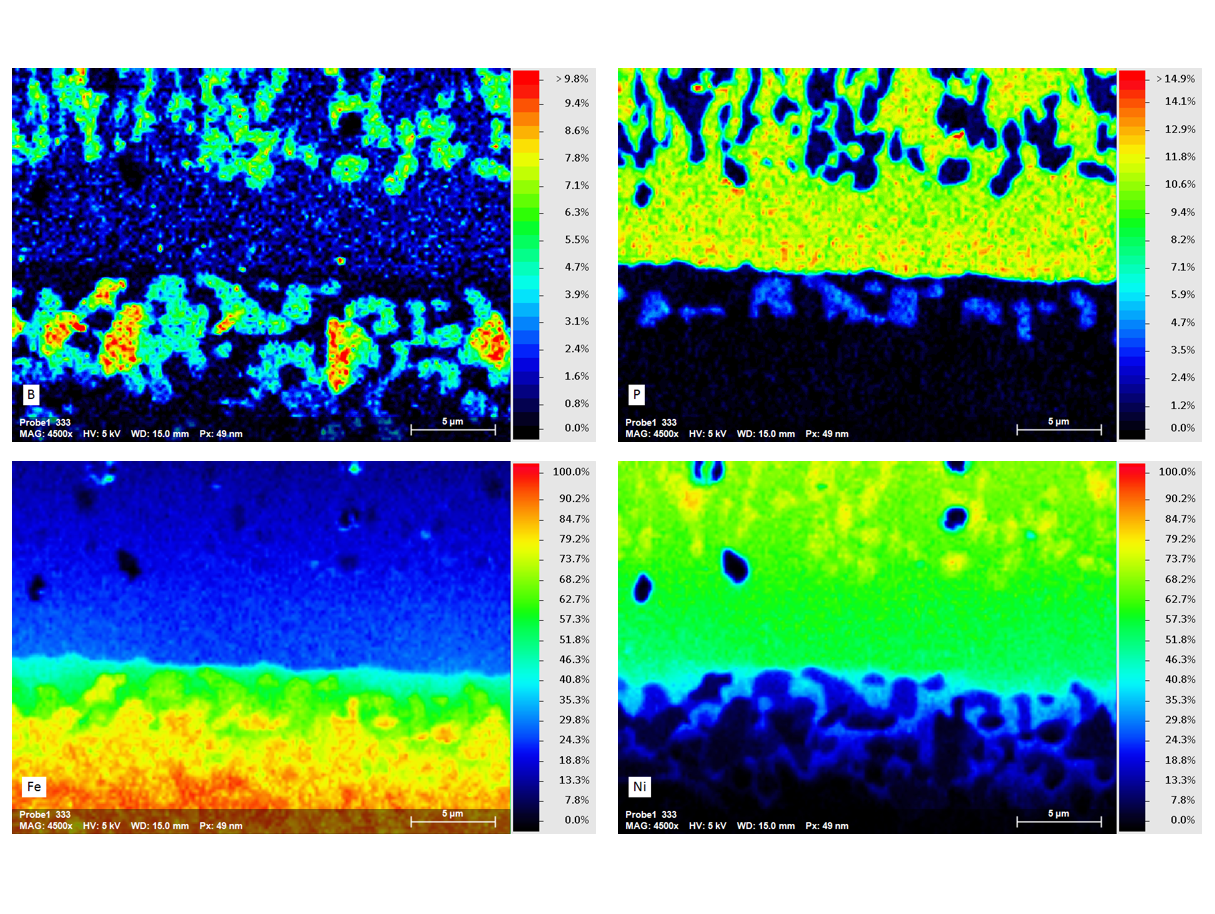
Task: Click 'Px: 49 nm' text on the Ni map
Action: [x=827, y=826]
